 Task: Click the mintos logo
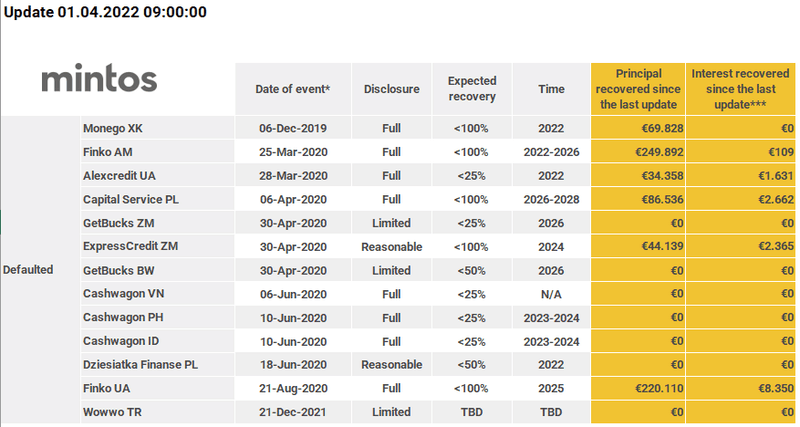[x=99, y=79]
